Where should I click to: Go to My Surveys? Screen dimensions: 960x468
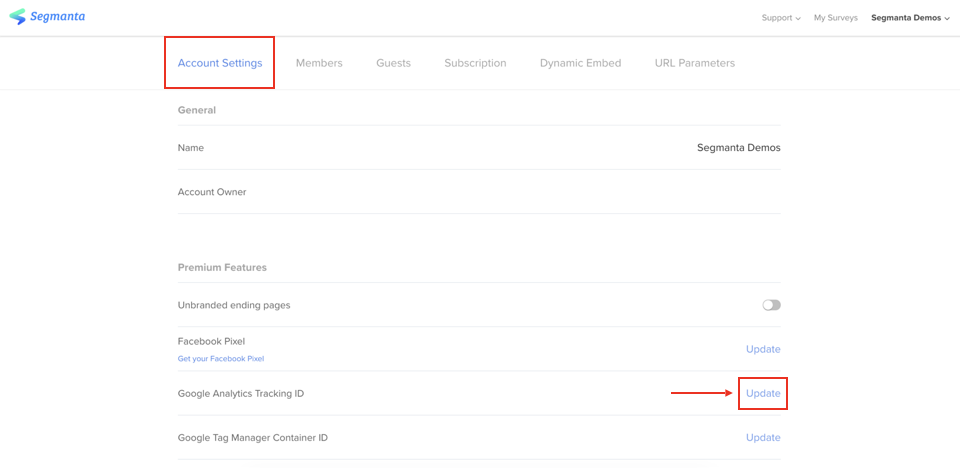[836, 18]
